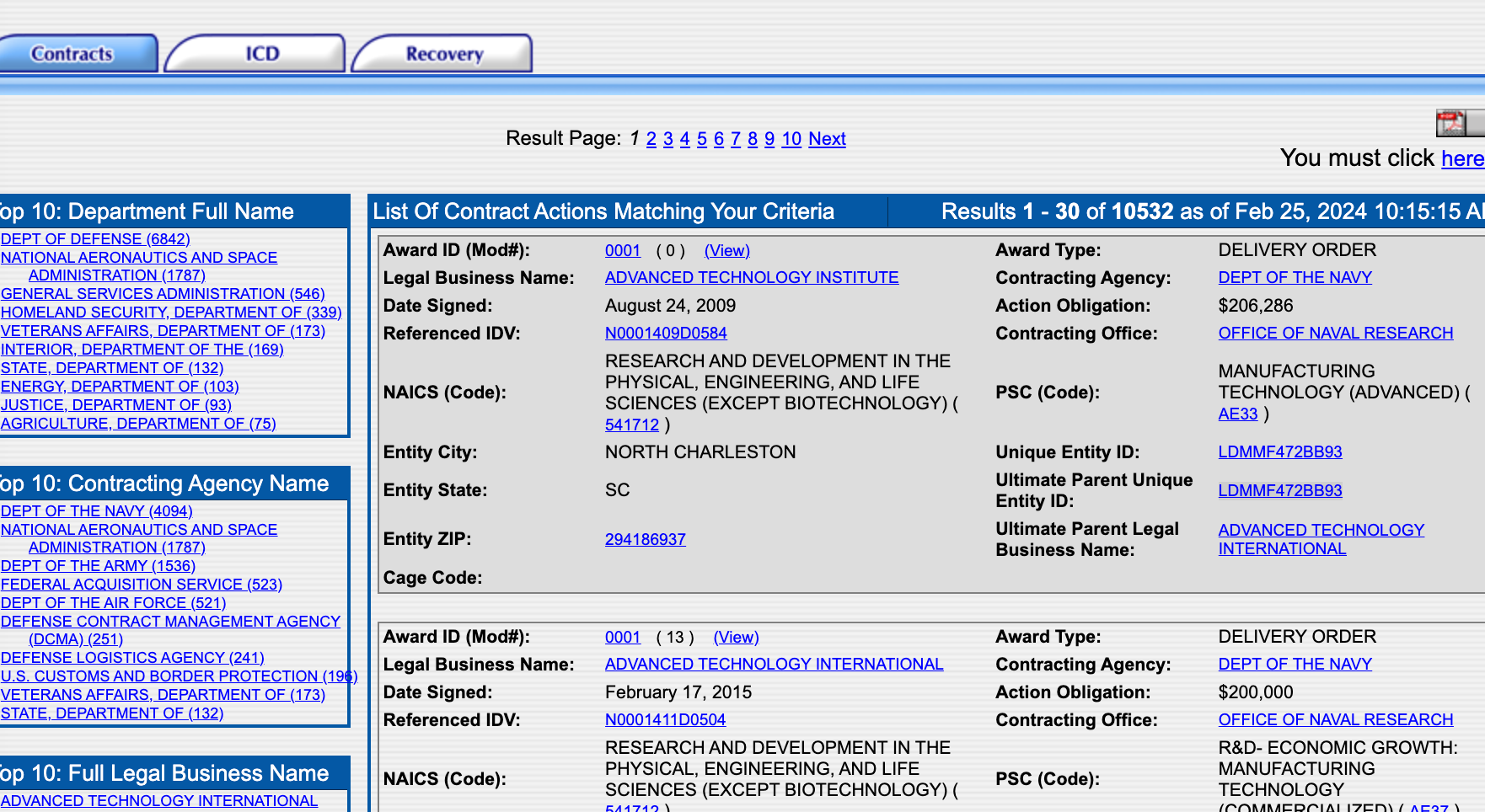Filter by STATE, DEPARTMENT OF (132) in Department list
Screen dimensions: 1485x812
pyautogui.click(x=112, y=368)
